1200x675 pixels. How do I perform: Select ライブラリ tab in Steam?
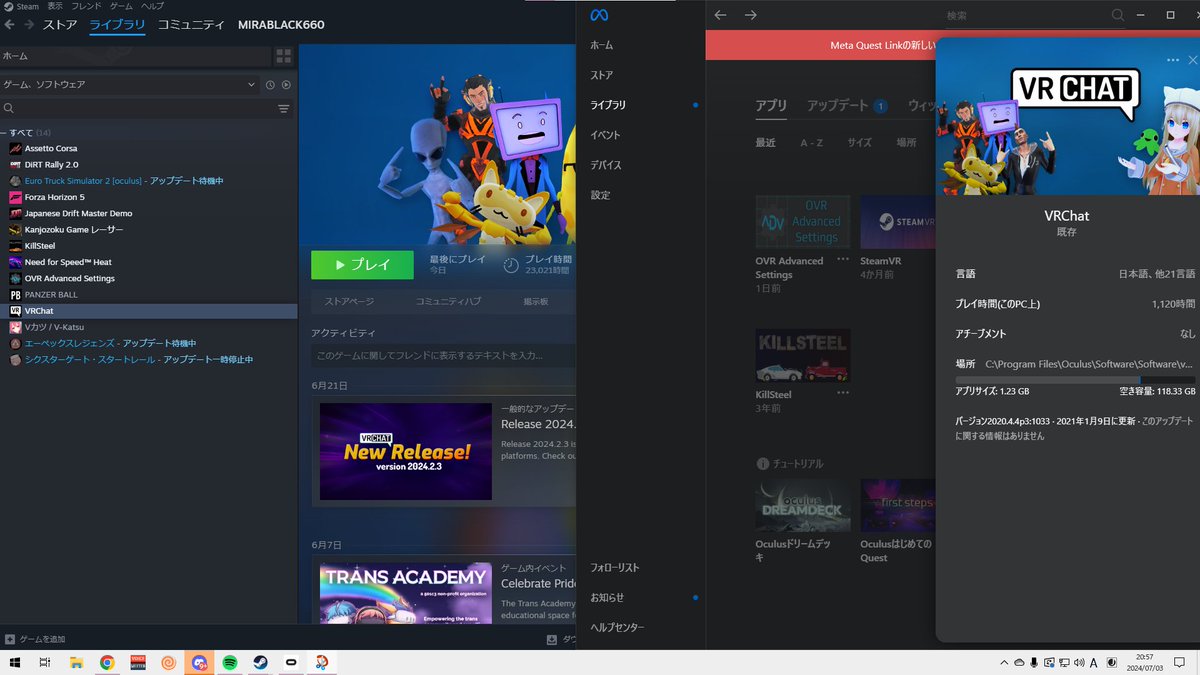(x=117, y=24)
